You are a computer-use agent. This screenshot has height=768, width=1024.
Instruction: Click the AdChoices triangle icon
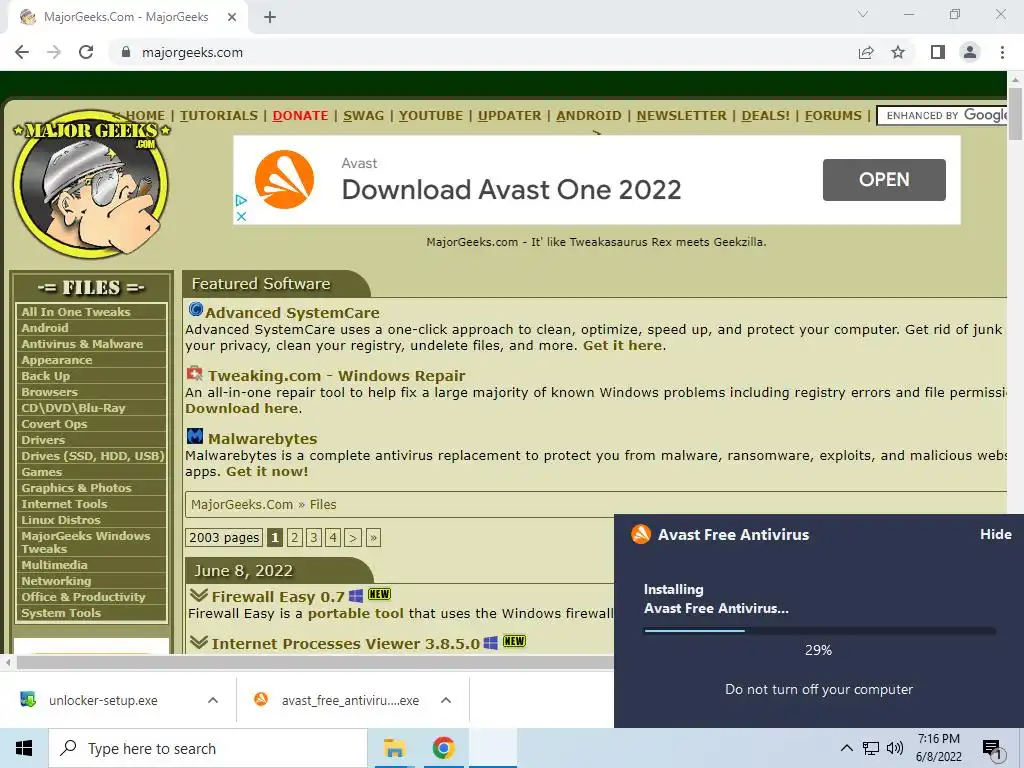(x=241, y=200)
